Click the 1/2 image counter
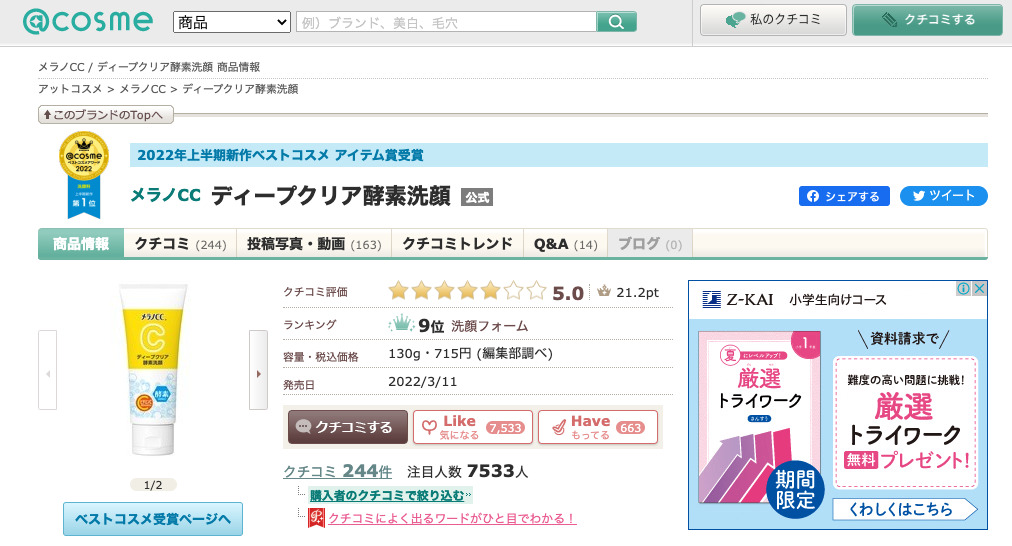 (153, 485)
